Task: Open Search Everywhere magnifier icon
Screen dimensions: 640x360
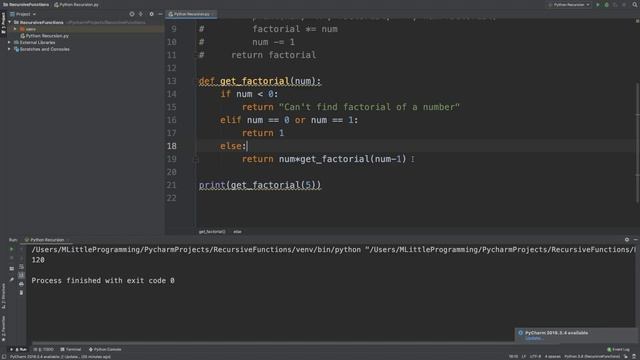Action: pos(635,5)
